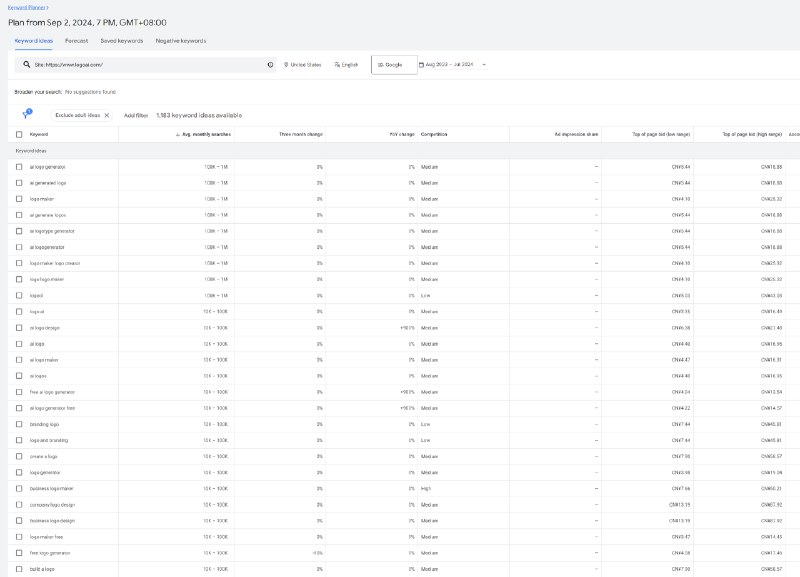The image size is (800, 577).
Task: Sort by the Three month change header
Action: click(301, 134)
